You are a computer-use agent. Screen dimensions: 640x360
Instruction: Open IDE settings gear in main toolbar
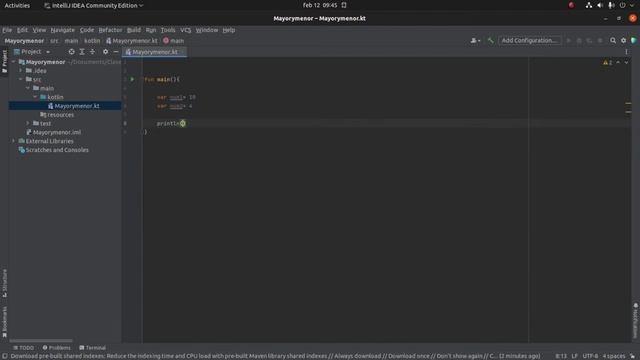pyautogui.click(x=623, y=40)
